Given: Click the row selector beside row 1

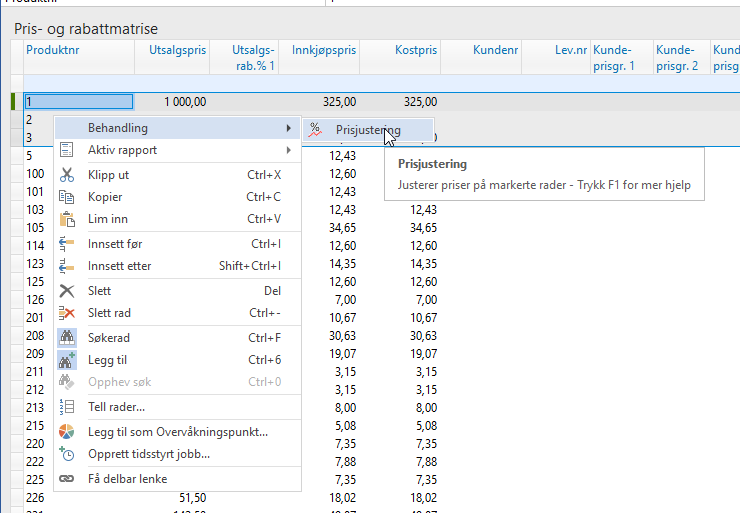Looking at the screenshot, I should (x=17, y=101).
